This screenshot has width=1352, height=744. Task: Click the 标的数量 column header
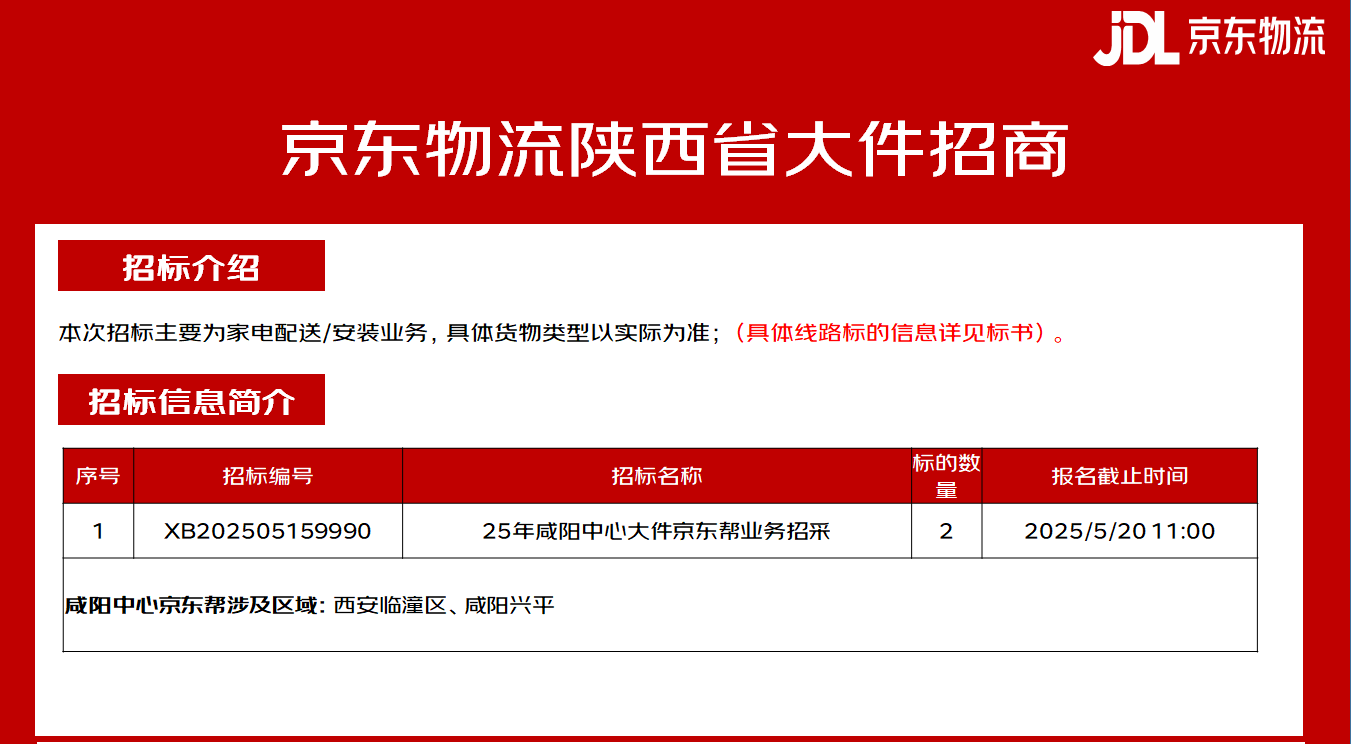(x=946, y=476)
